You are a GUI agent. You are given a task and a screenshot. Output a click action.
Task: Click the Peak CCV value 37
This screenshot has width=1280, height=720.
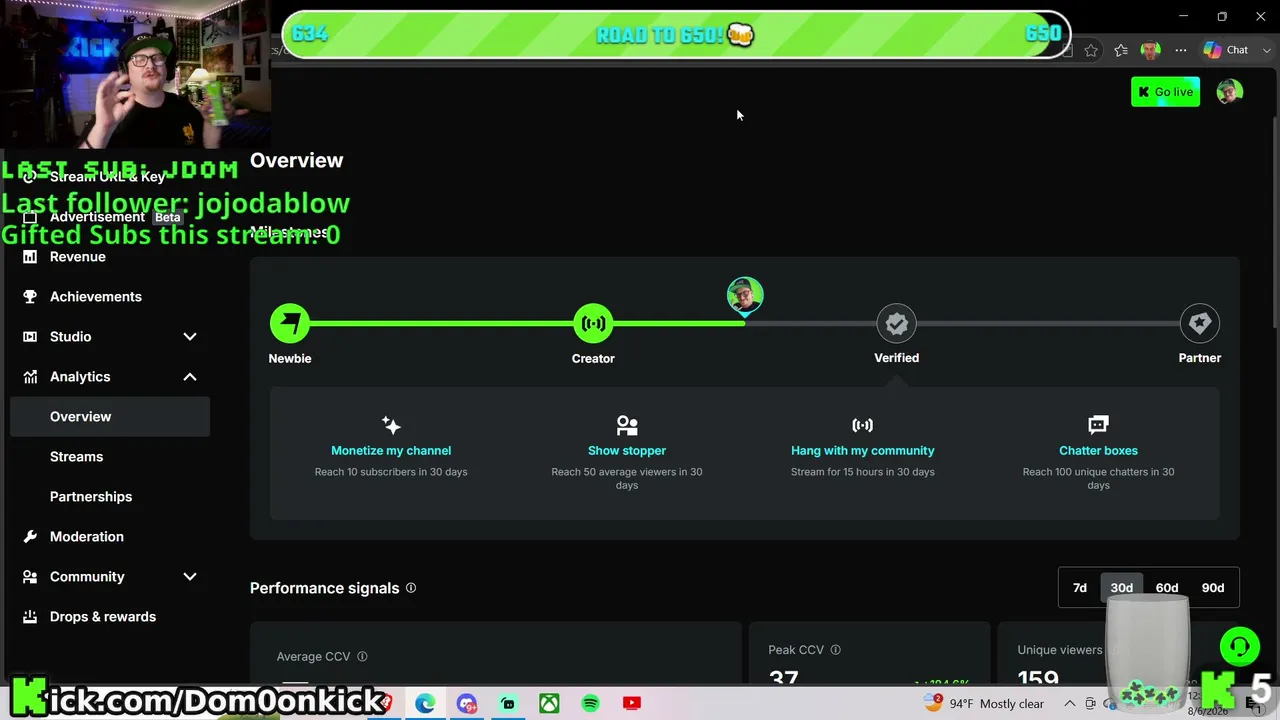(784, 677)
